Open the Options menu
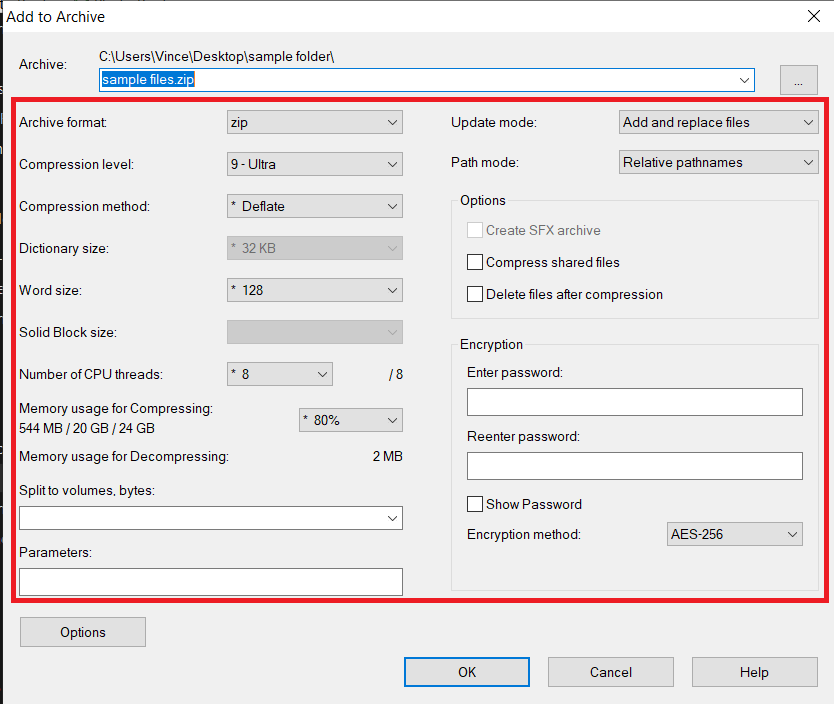 [82, 631]
